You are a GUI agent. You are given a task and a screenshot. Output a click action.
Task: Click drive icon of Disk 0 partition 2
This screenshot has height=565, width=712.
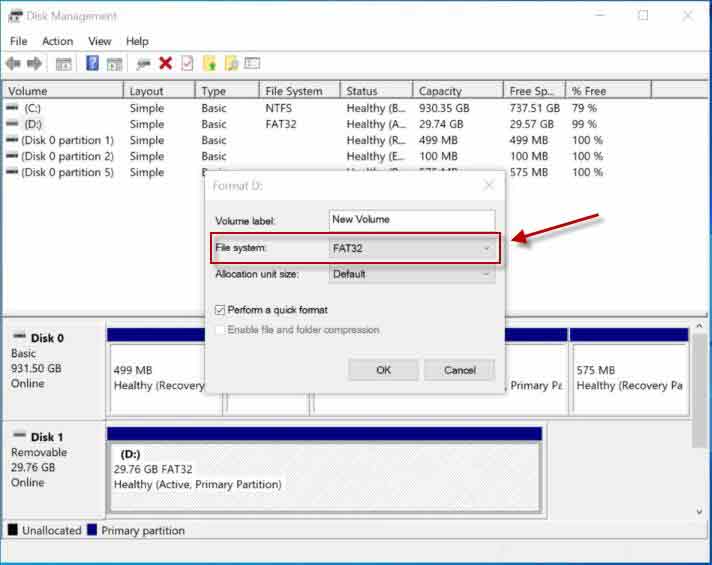[12, 156]
